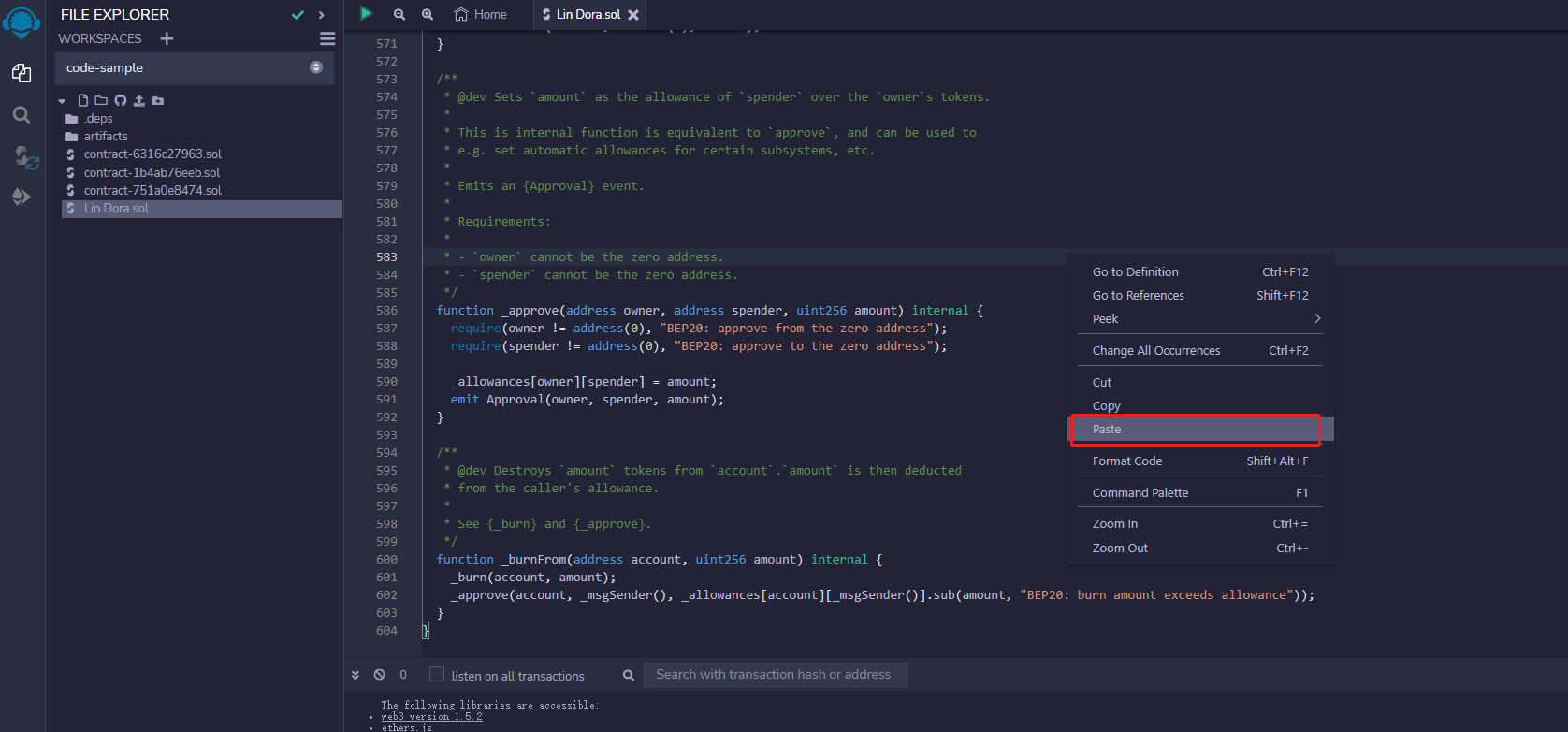Image resolution: width=1568 pixels, height=732 pixels.
Task: Upload a folder icon in explorer
Action: pyautogui.click(x=158, y=100)
